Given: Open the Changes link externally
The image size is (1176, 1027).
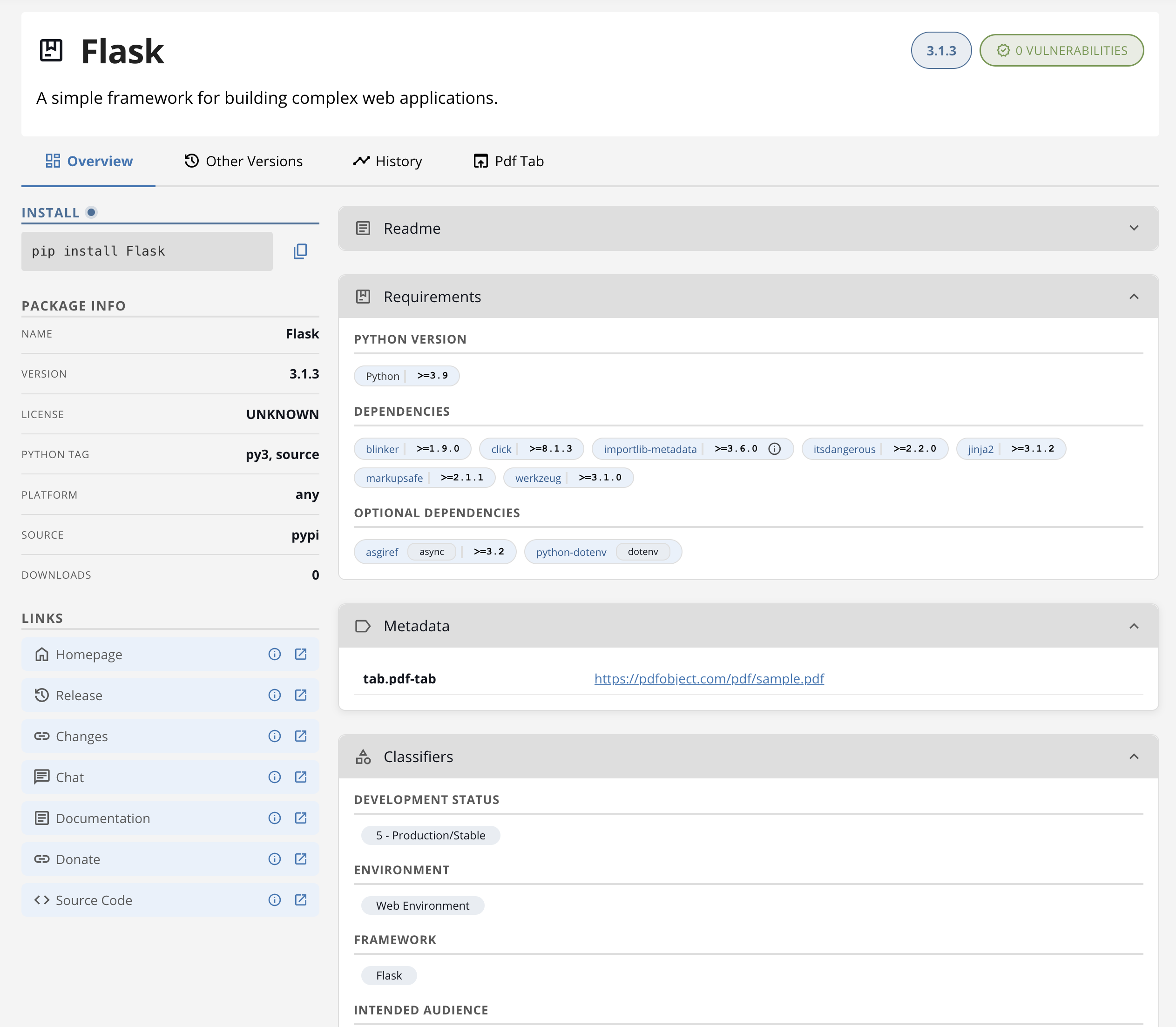Looking at the screenshot, I should click(301, 736).
